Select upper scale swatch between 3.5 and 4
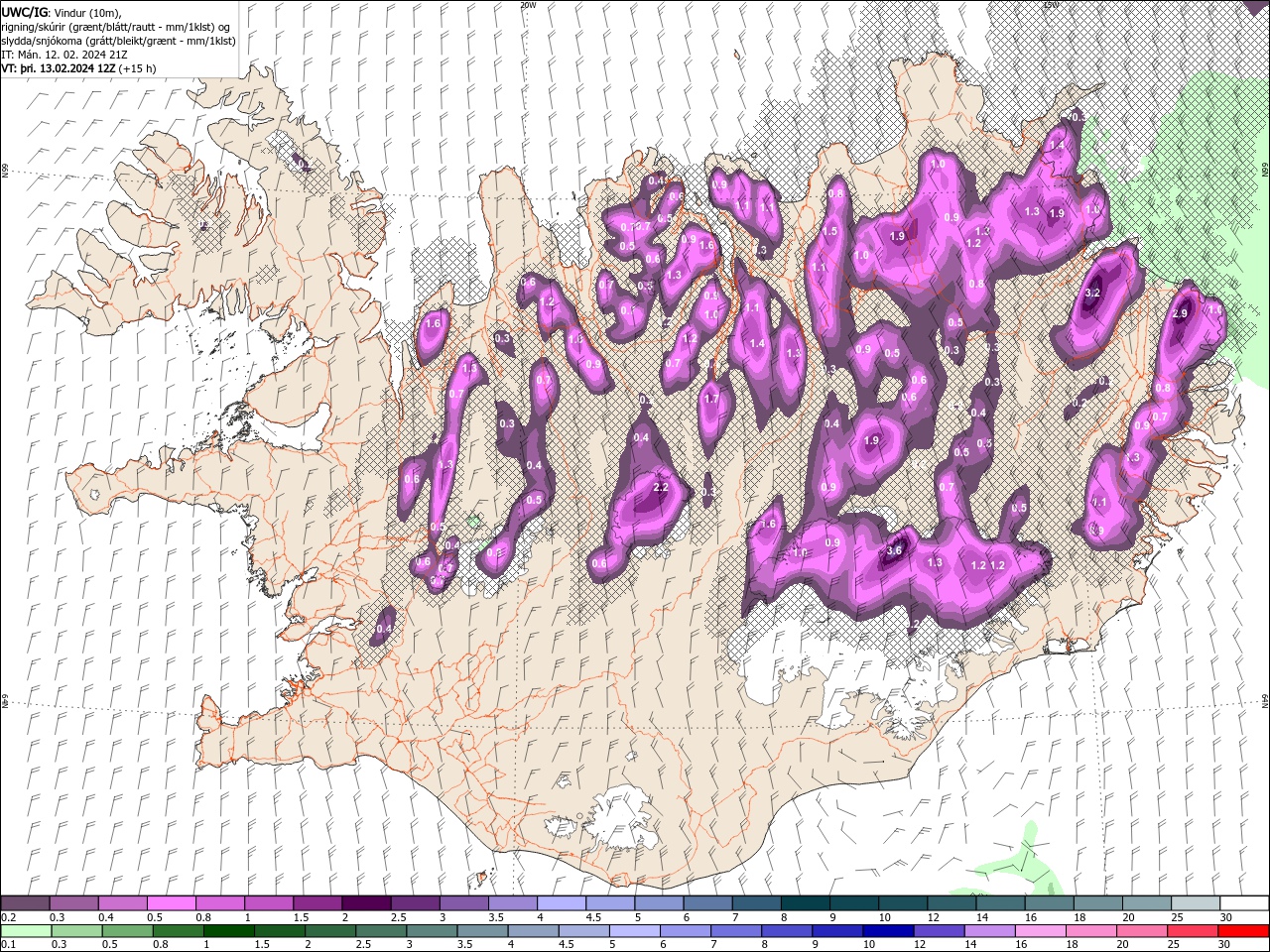This screenshot has width=1270, height=952. coord(512,903)
